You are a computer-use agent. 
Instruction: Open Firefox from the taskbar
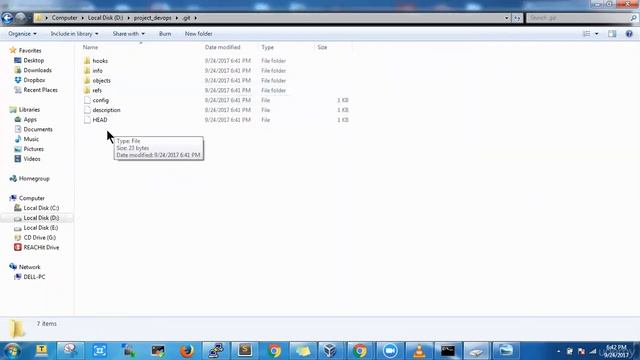[187, 351]
